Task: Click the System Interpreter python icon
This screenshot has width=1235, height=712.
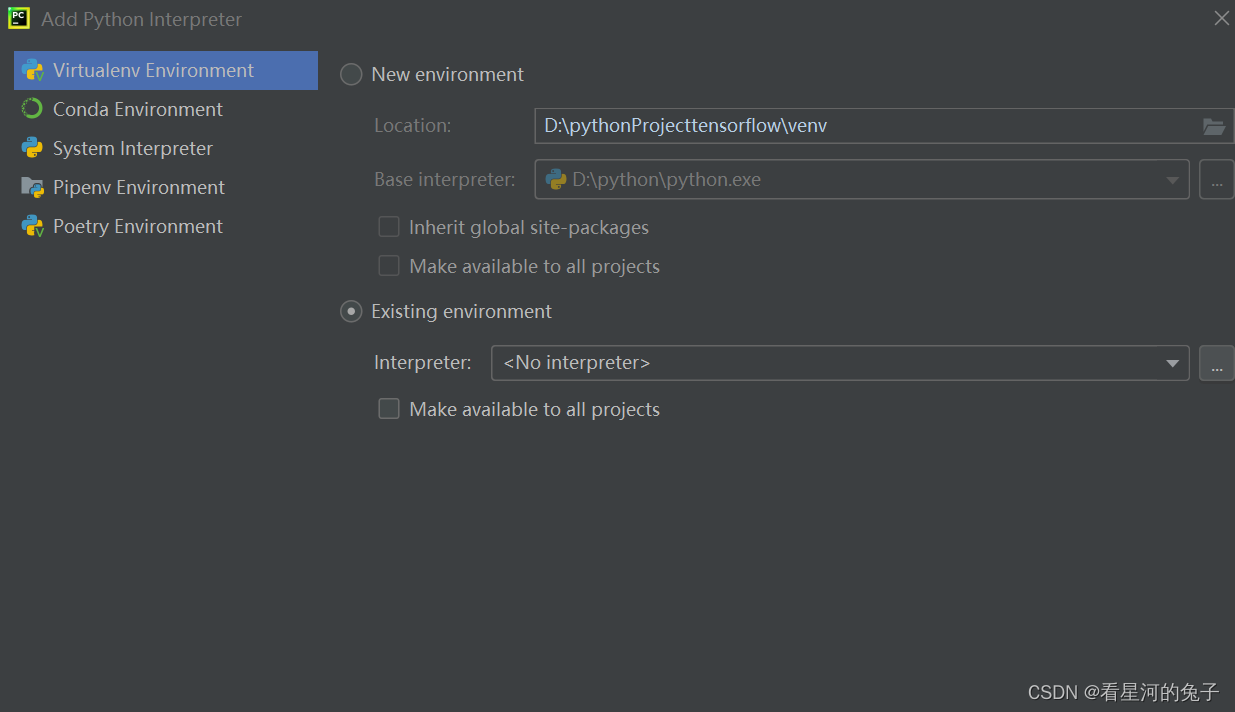Action: pyautogui.click(x=32, y=148)
